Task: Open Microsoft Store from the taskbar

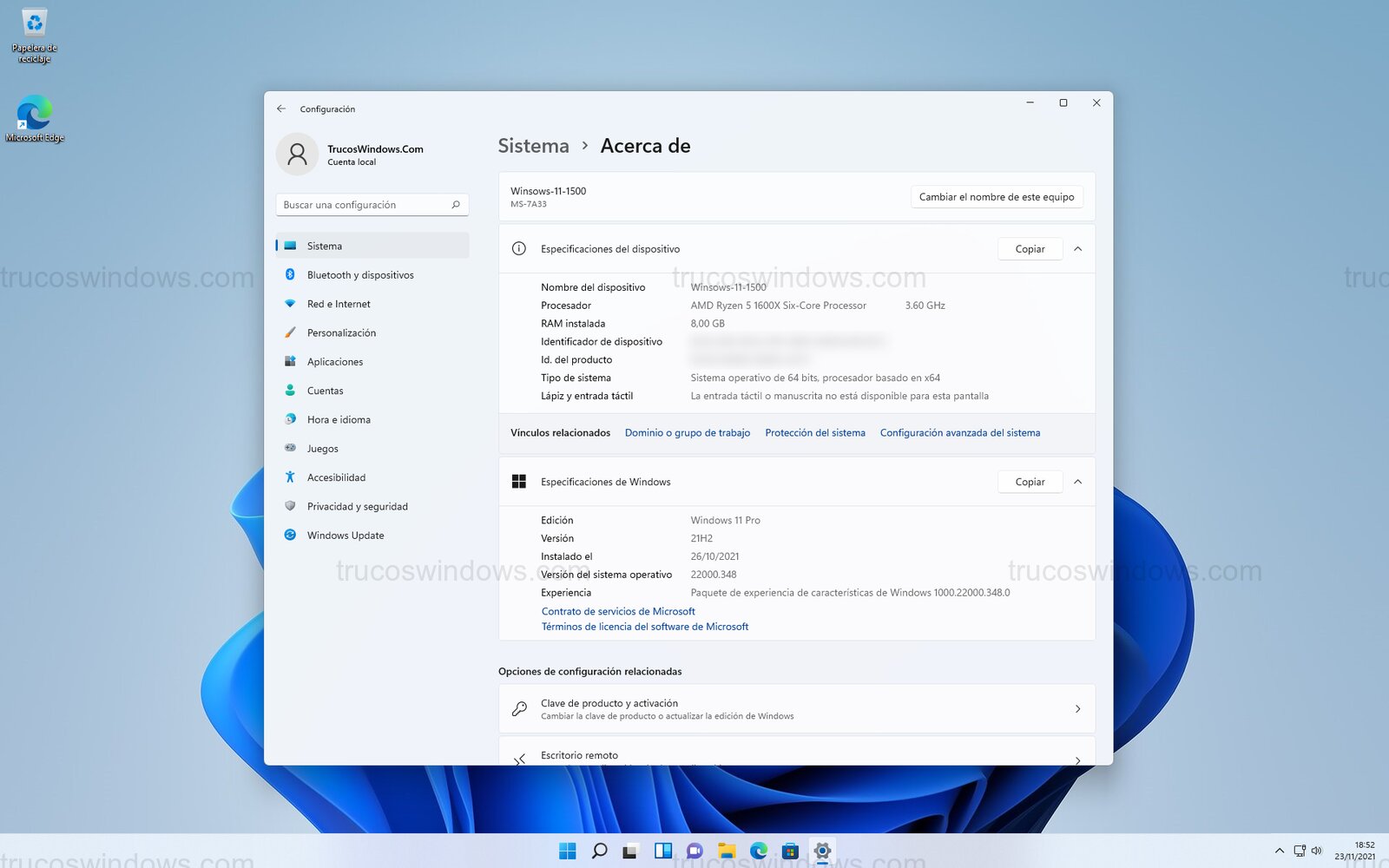Action: coord(789,852)
